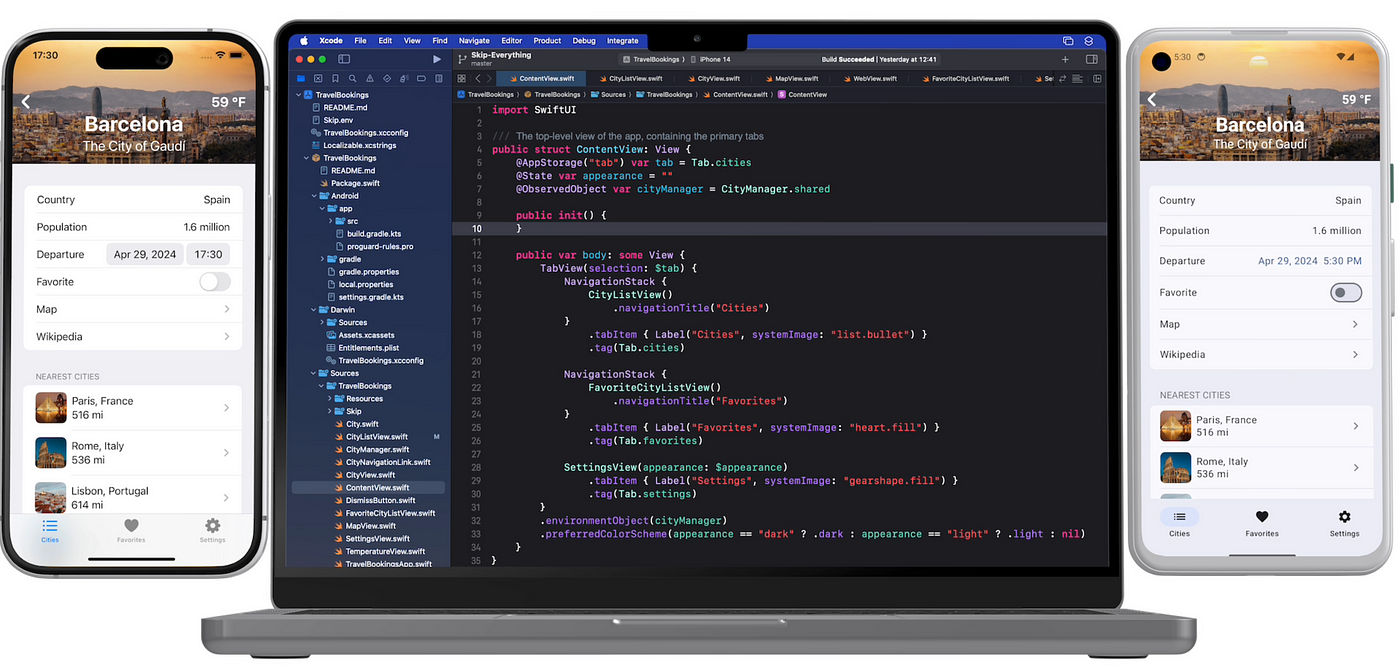The image size is (1400, 667).
Task: Show the inspector panel in Xcode toolbar
Action: coord(1091,60)
